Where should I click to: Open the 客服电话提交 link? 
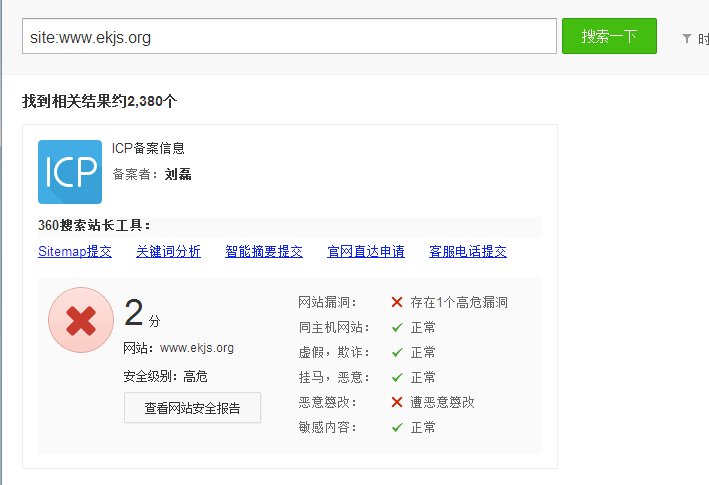pyautogui.click(x=468, y=251)
